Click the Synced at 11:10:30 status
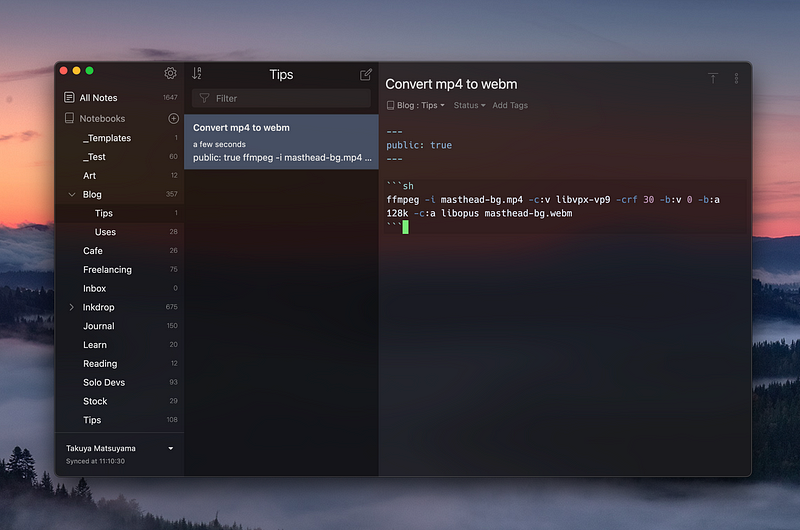Image resolution: width=800 pixels, height=530 pixels. point(95,461)
